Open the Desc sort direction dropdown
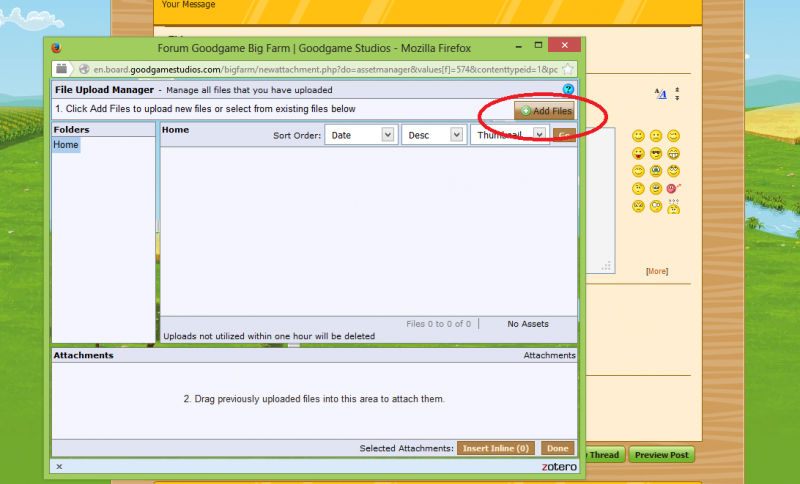Image resolution: width=800 pixels, height=484 pixels. [433, 135]
